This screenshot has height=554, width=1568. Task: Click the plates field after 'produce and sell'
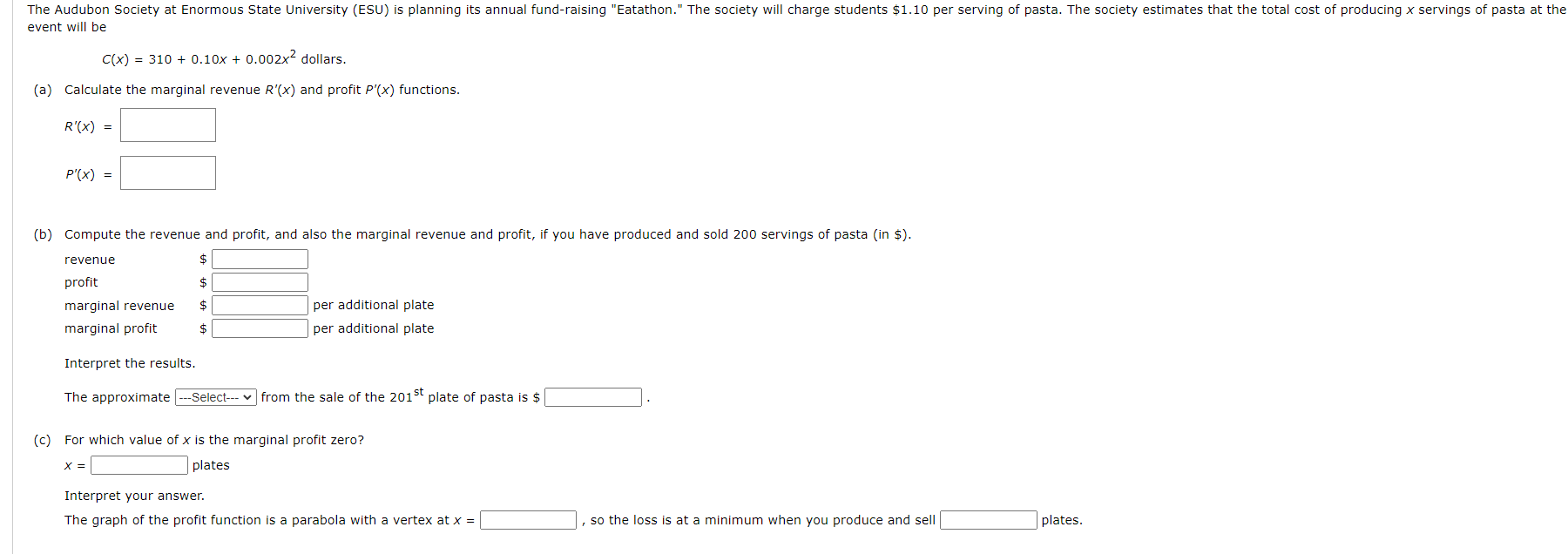pyautogui.click(x=988, y=520)
